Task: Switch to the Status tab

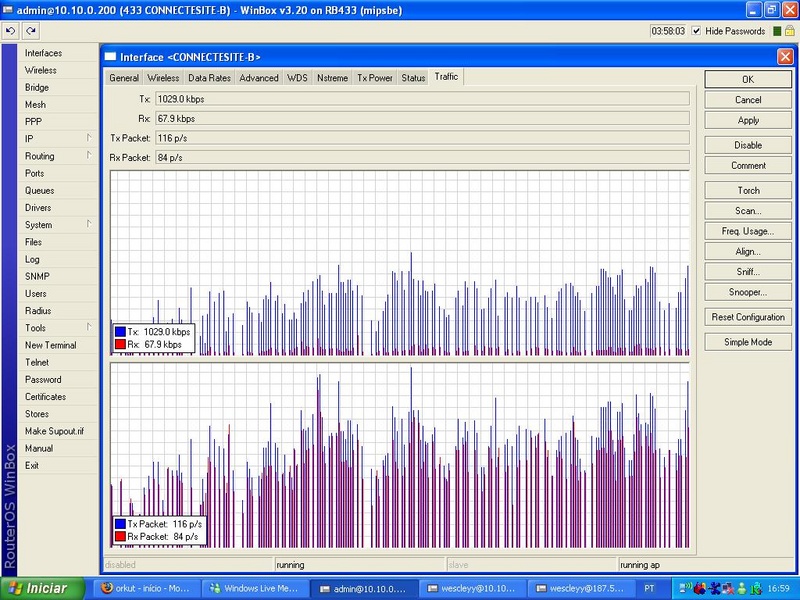Action: point(413,78)
